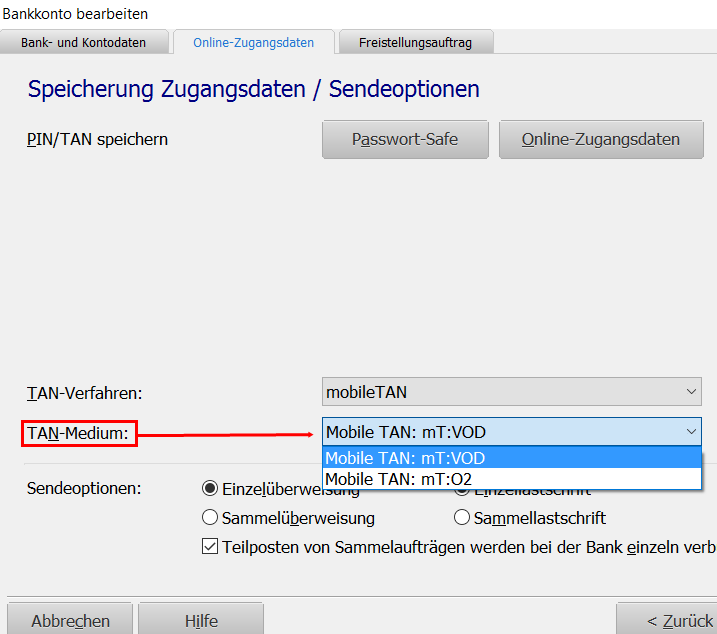Click the TAN-Verfahren field label
The image size is (717, 634).
coord(84,393)
